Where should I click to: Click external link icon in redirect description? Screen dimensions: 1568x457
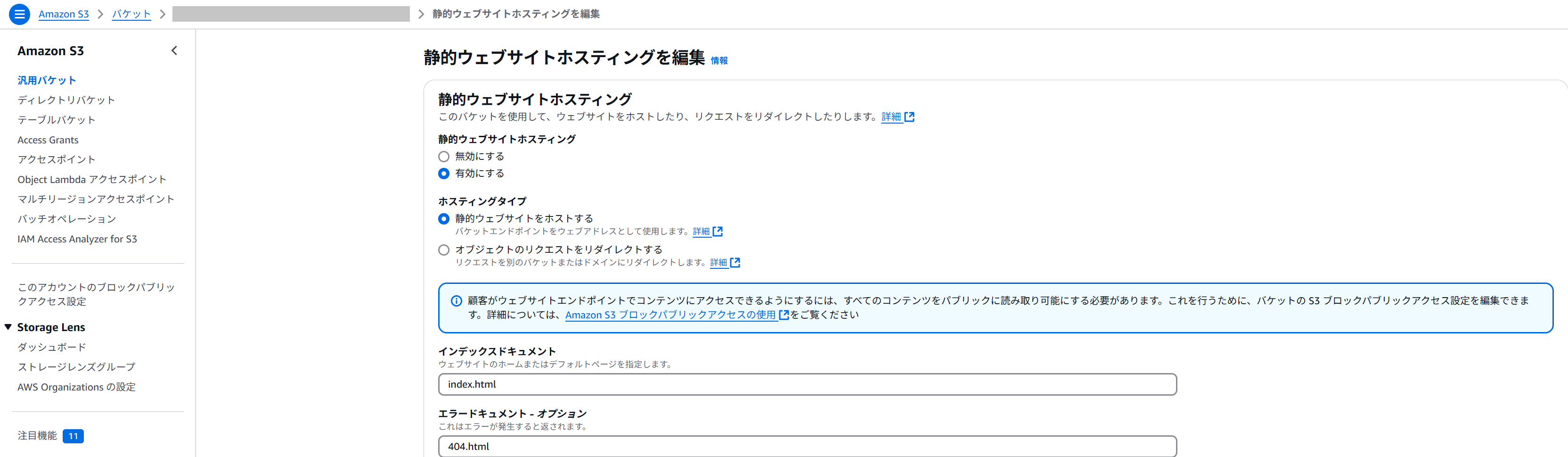tap(735, 263)
